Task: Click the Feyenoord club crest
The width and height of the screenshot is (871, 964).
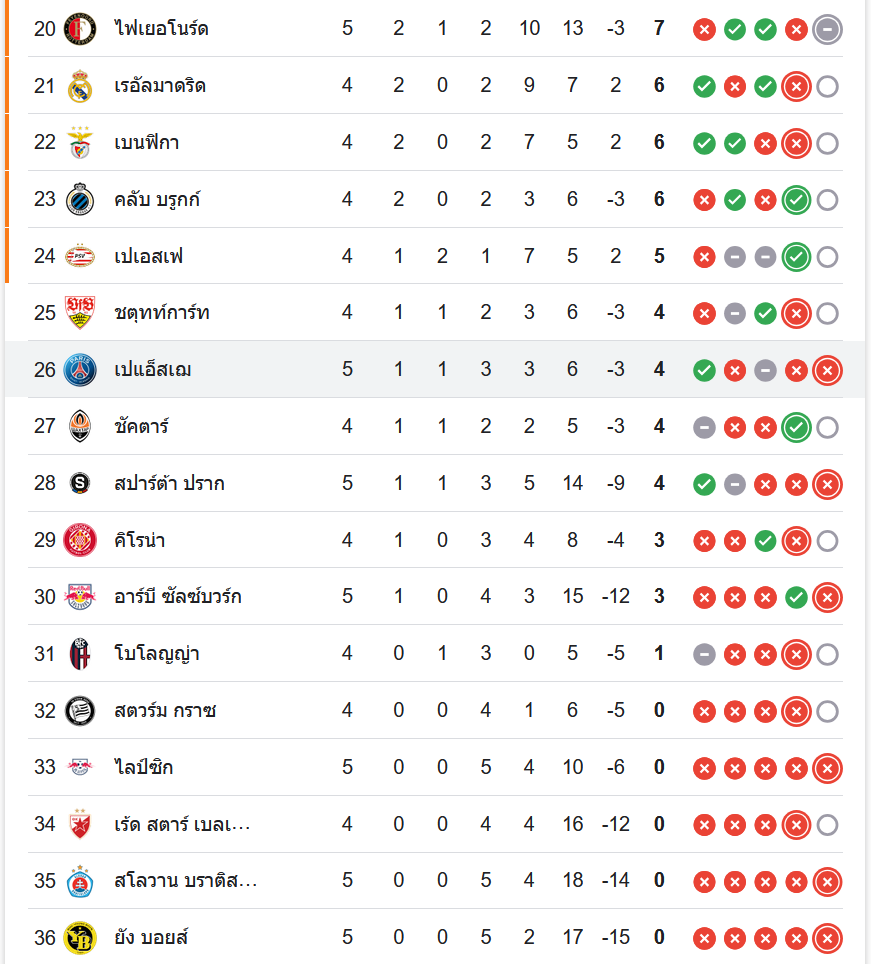Action: click(x=79, y=28)
